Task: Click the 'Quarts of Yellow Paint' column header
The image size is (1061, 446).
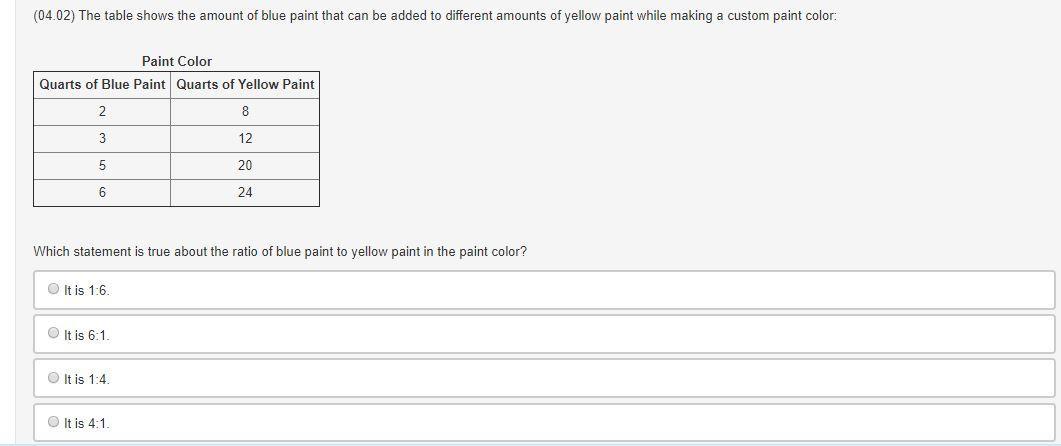Action: [245, 85]
